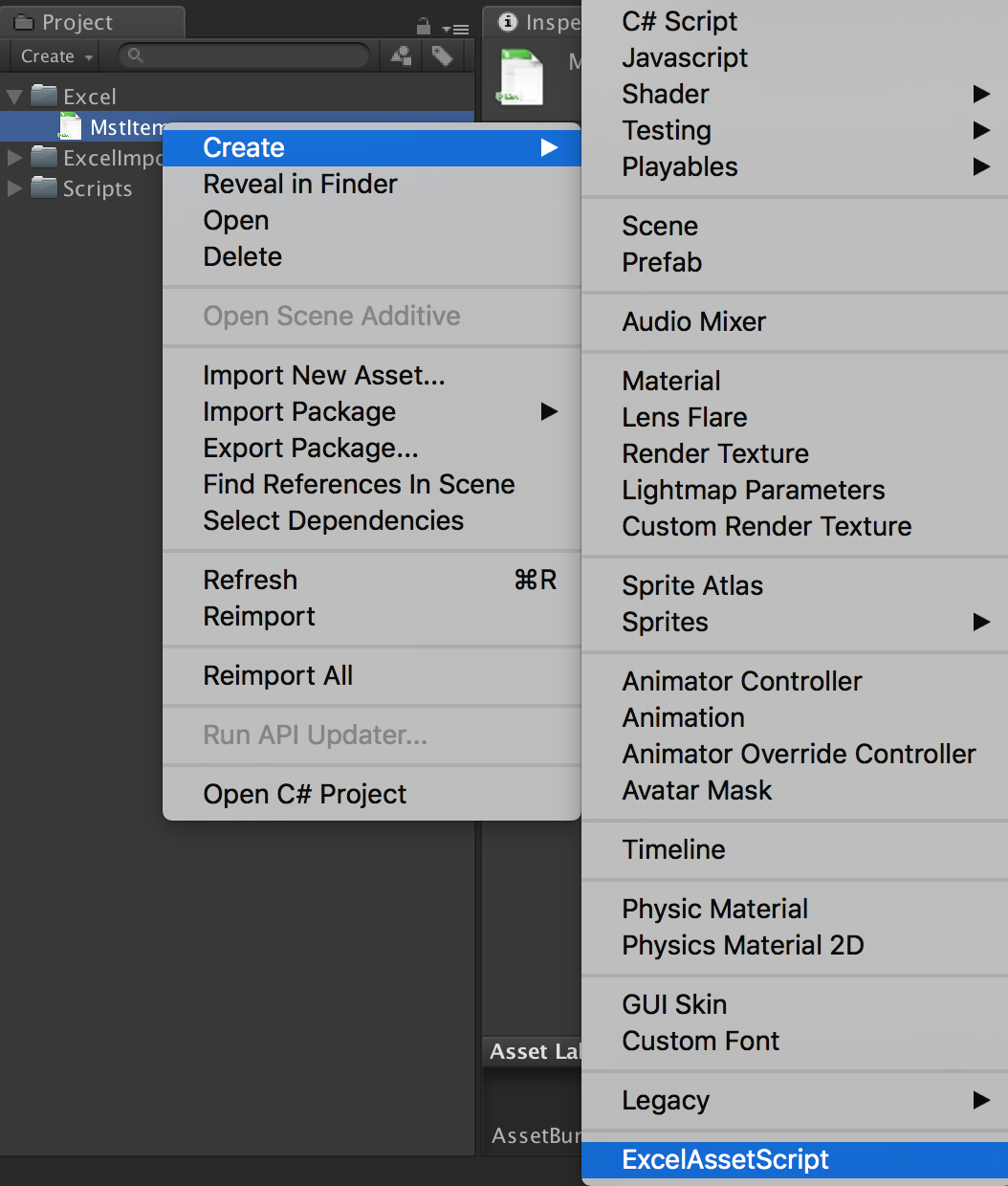Select ExcelAssetScript from the Create submenu

725,1159
